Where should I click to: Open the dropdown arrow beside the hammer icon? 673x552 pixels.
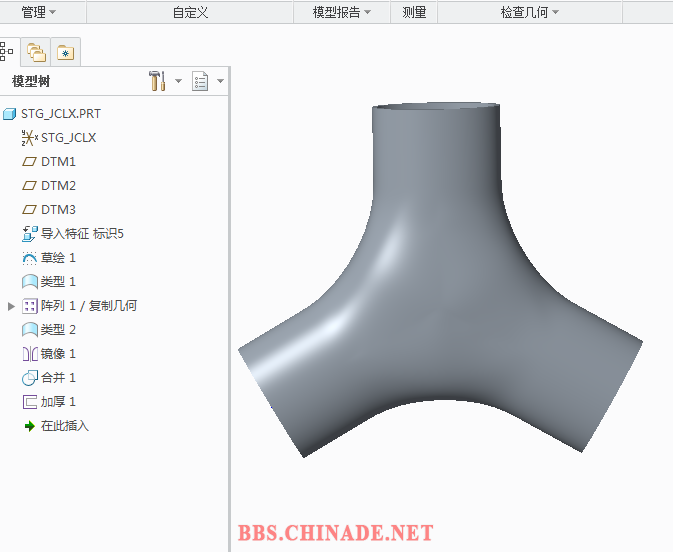click(x=178, y=82)
